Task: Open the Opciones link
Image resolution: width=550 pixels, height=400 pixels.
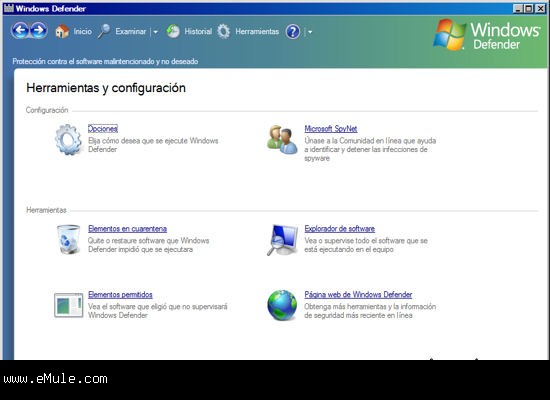Action: pyautogui.click(x=103, y=129)
